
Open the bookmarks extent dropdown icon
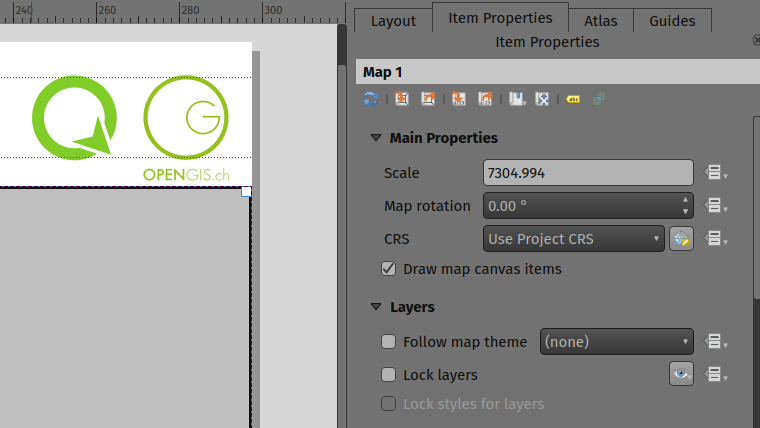pos(517,99)
